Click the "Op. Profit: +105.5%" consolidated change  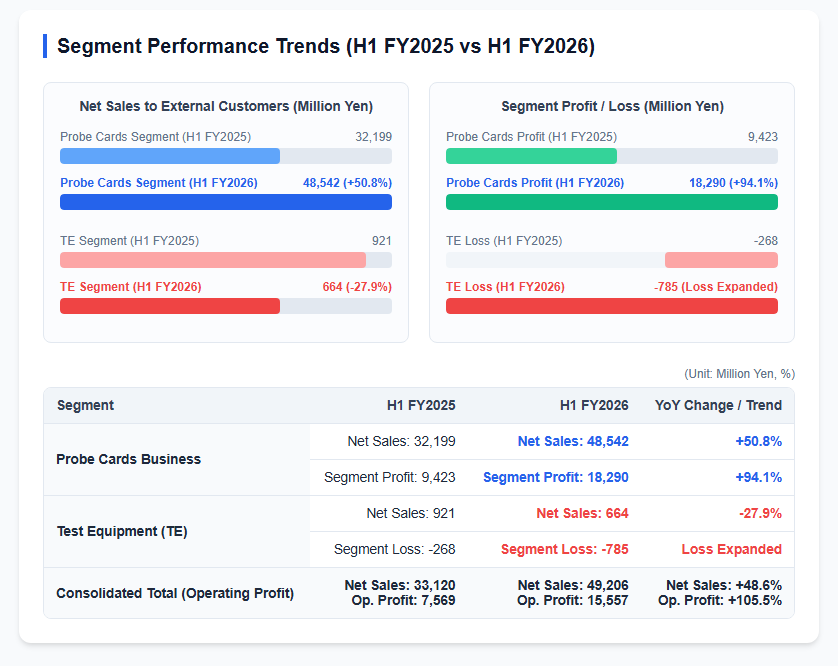(x=720, y=601)
